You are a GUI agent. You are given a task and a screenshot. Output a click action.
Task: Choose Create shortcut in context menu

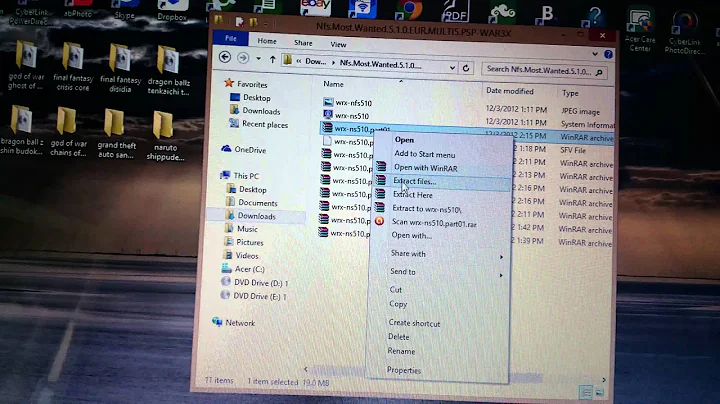(x=414, y=323)
